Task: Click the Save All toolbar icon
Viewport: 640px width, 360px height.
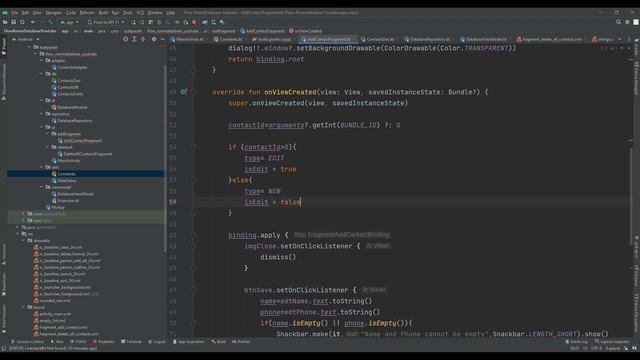Action: [13, 22]
